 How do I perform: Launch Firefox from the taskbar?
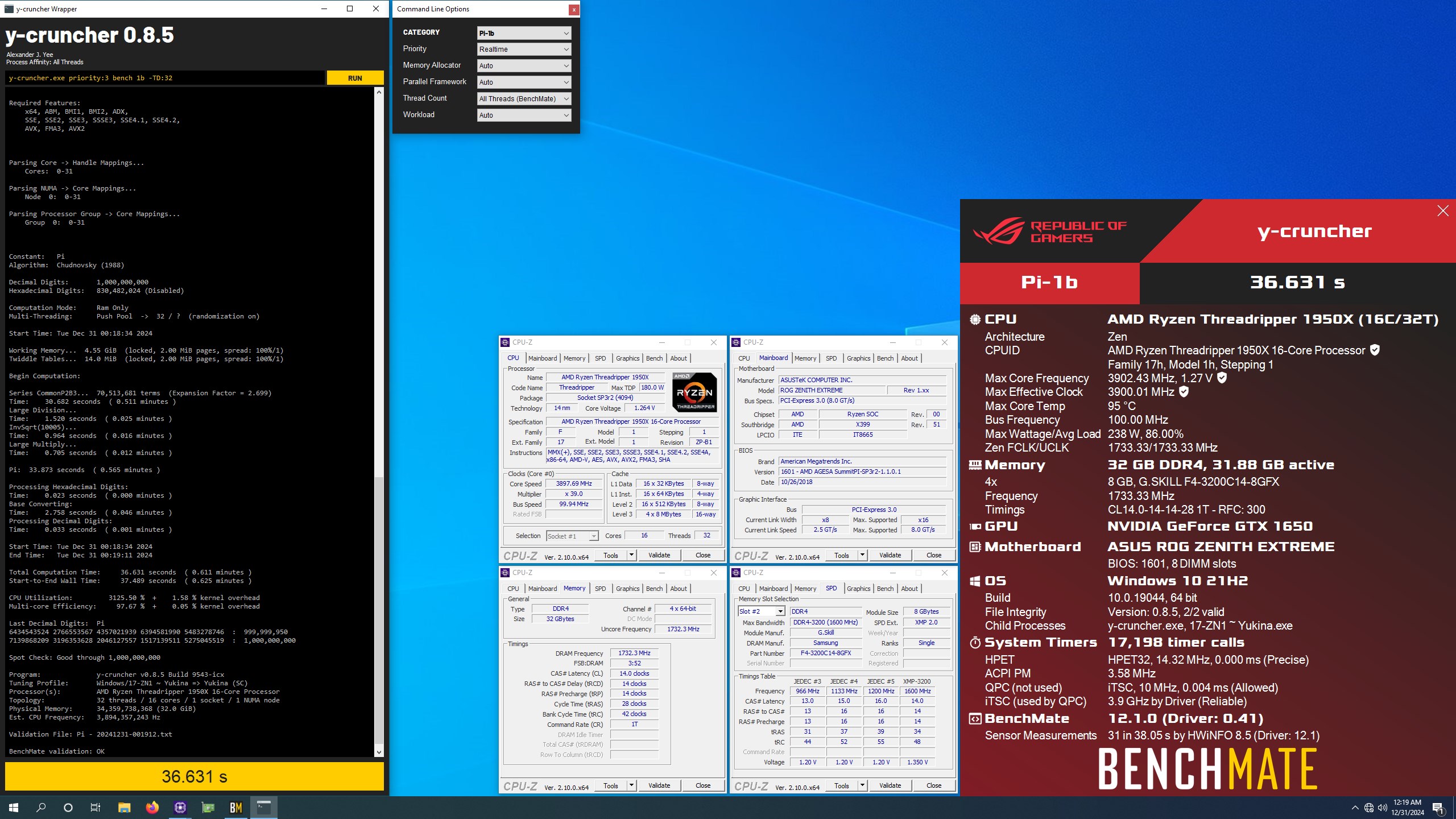pos(152,808)
